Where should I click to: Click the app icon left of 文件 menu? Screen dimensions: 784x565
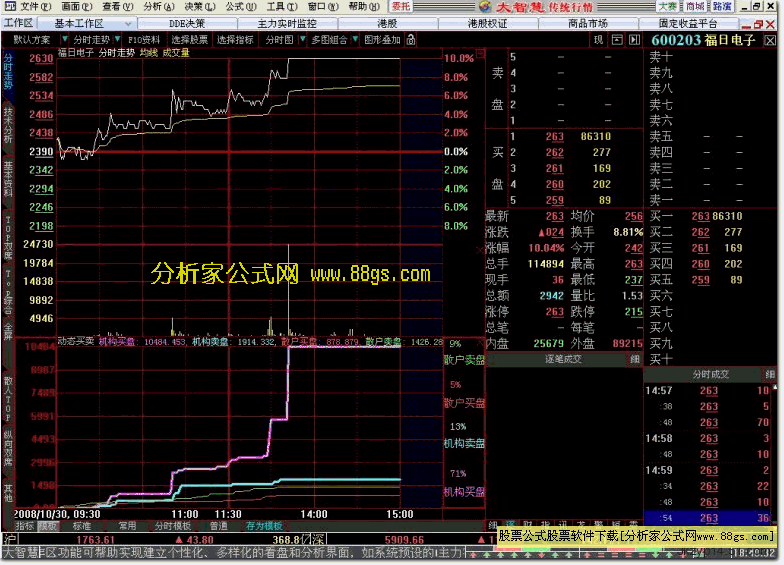pyautogui.click(x=10, y=6)
